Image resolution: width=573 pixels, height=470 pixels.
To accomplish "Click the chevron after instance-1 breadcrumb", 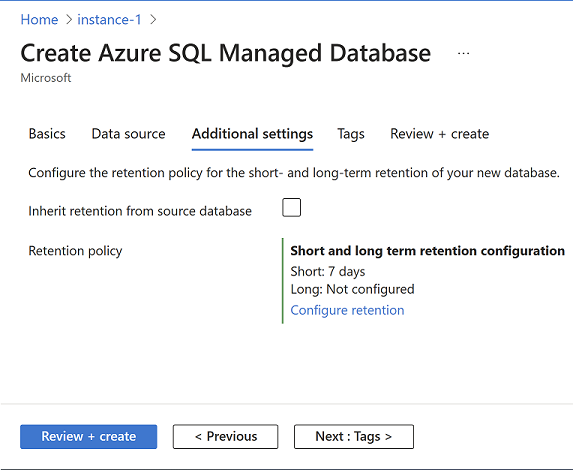I will click(x=153, y=20).
